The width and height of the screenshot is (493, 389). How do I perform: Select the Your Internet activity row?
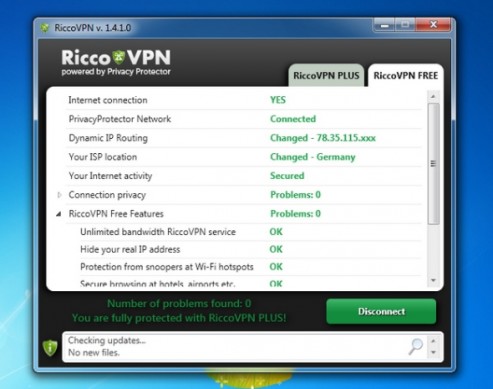pos(244,176)
